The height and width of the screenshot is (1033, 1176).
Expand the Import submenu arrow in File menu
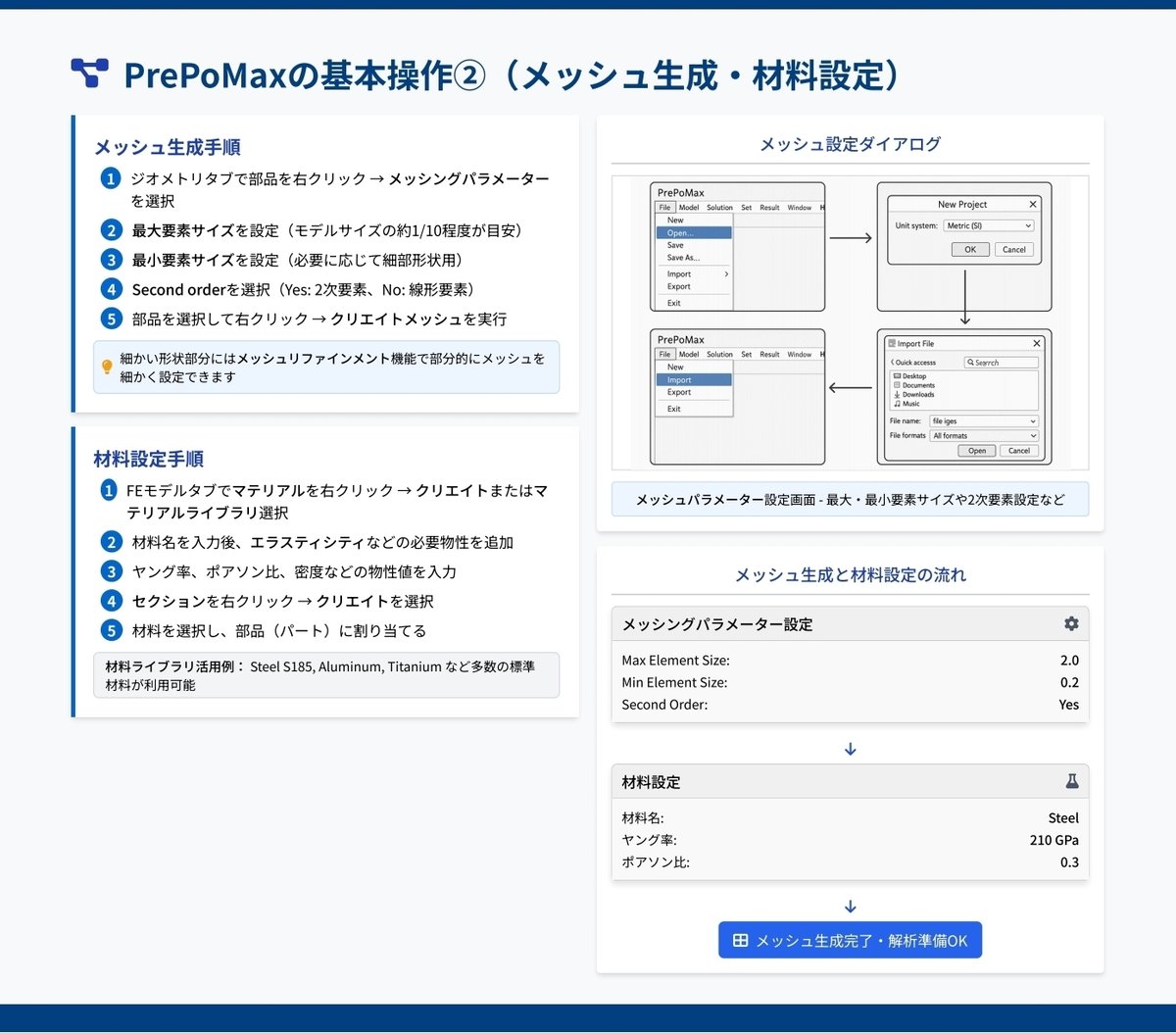coord(726,274)
